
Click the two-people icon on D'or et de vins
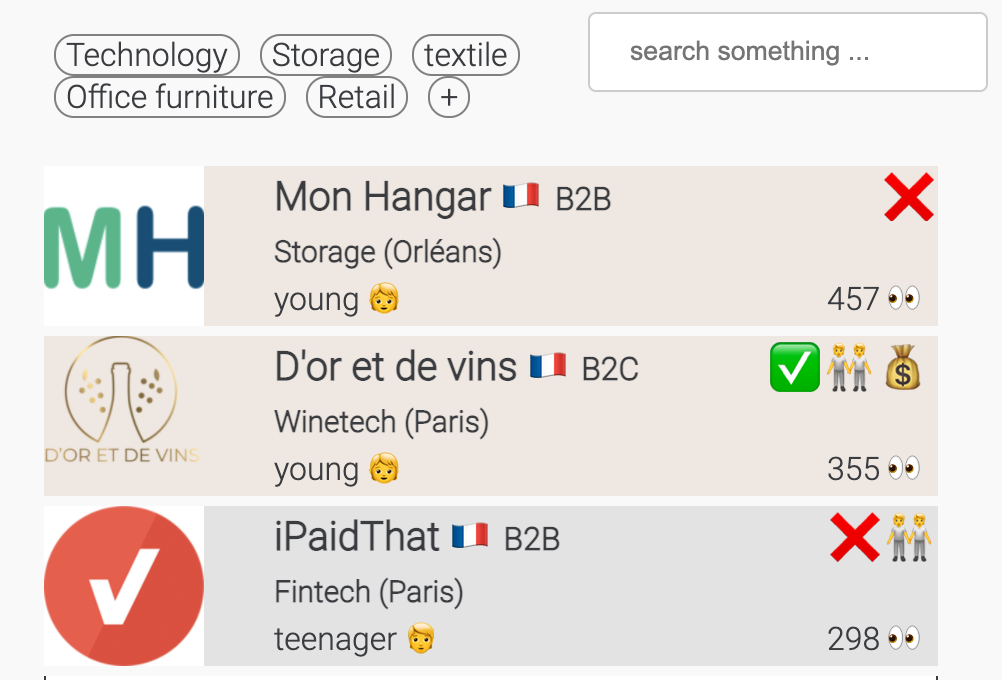[x=849, y=367]
